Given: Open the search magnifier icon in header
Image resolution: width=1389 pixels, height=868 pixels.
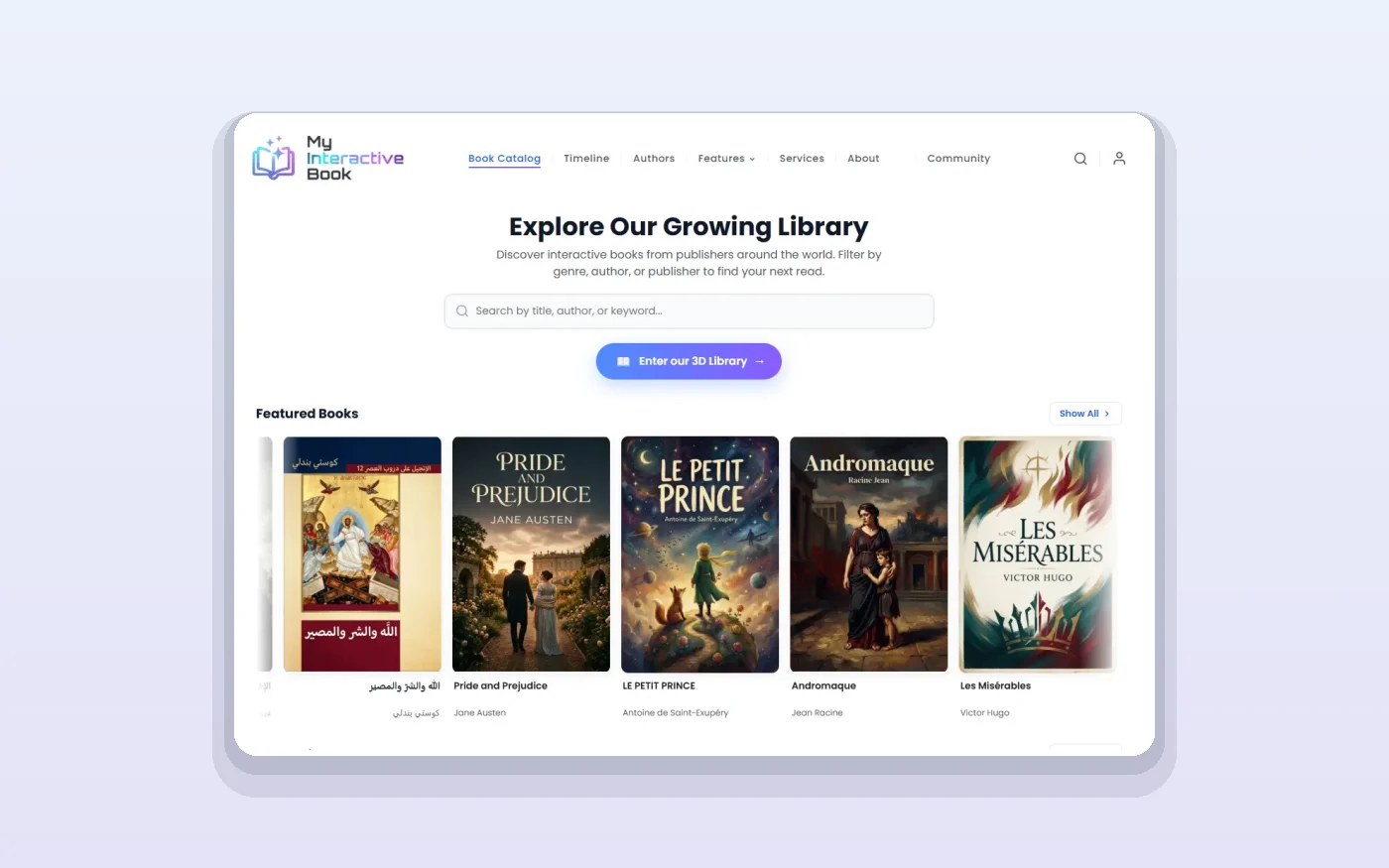Looking at the screenshot, I should pos(1080,159).
